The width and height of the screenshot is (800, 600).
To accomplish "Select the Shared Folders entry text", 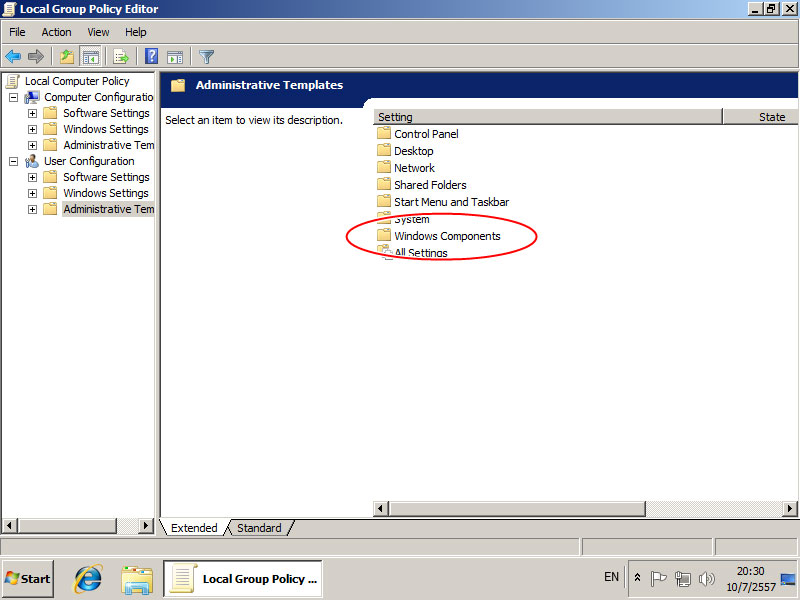I will [x=430, y=185].
